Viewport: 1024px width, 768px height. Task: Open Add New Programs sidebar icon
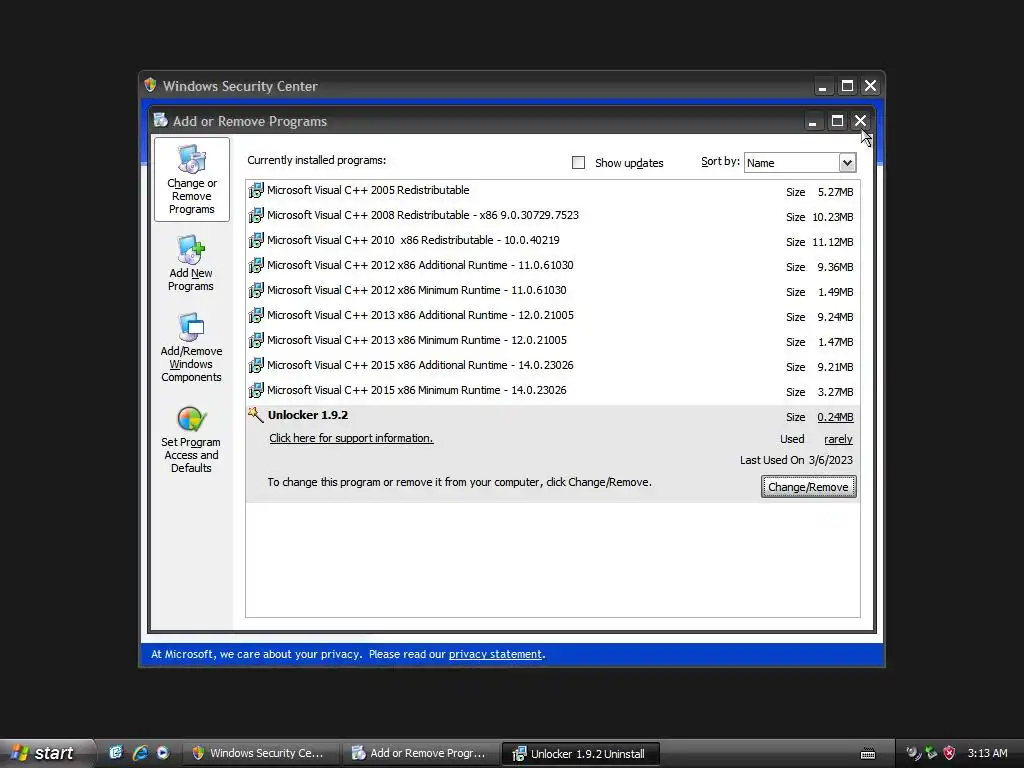pyautogui.click(x=191, y=263)
